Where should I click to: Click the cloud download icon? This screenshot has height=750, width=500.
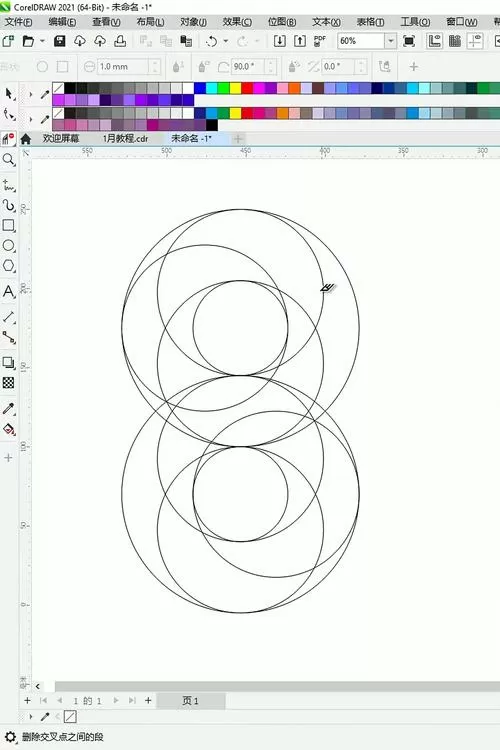[x=80, y=41]
